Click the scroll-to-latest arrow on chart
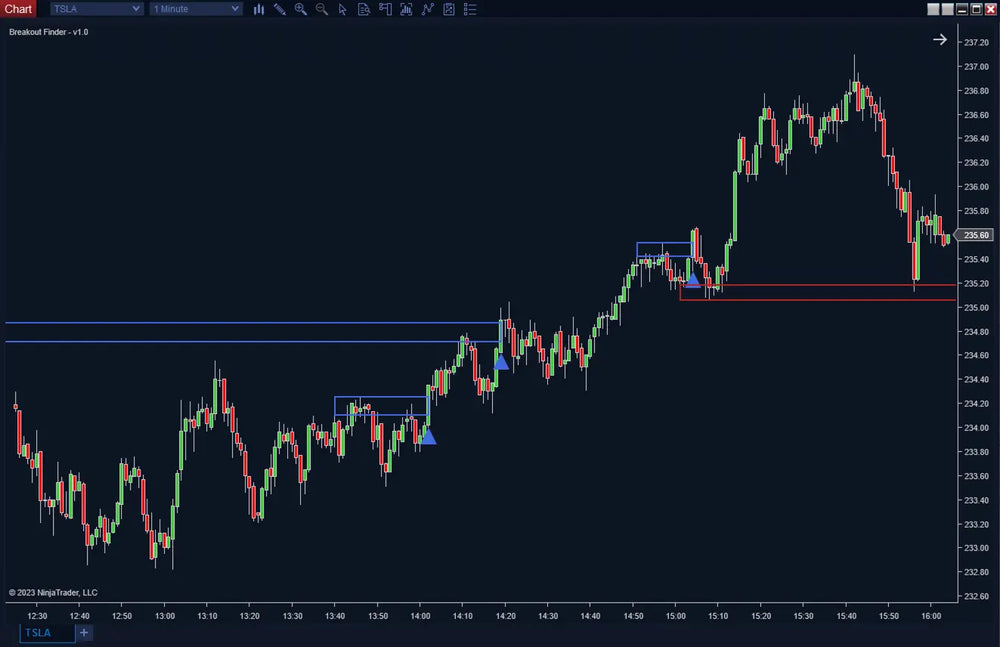The image size is (1000, 647). coord(939,39)
